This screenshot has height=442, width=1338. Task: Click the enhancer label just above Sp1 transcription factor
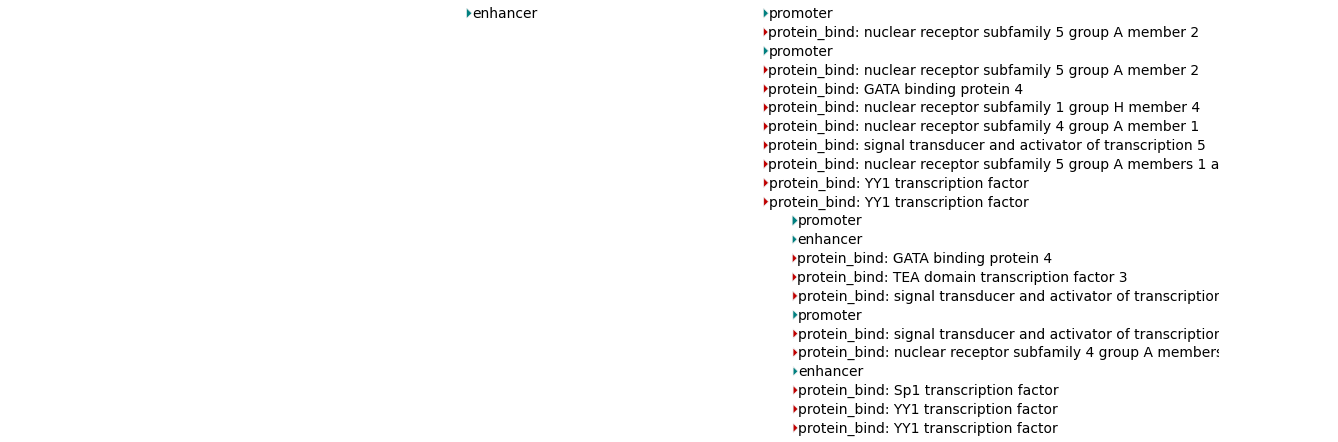830,372
